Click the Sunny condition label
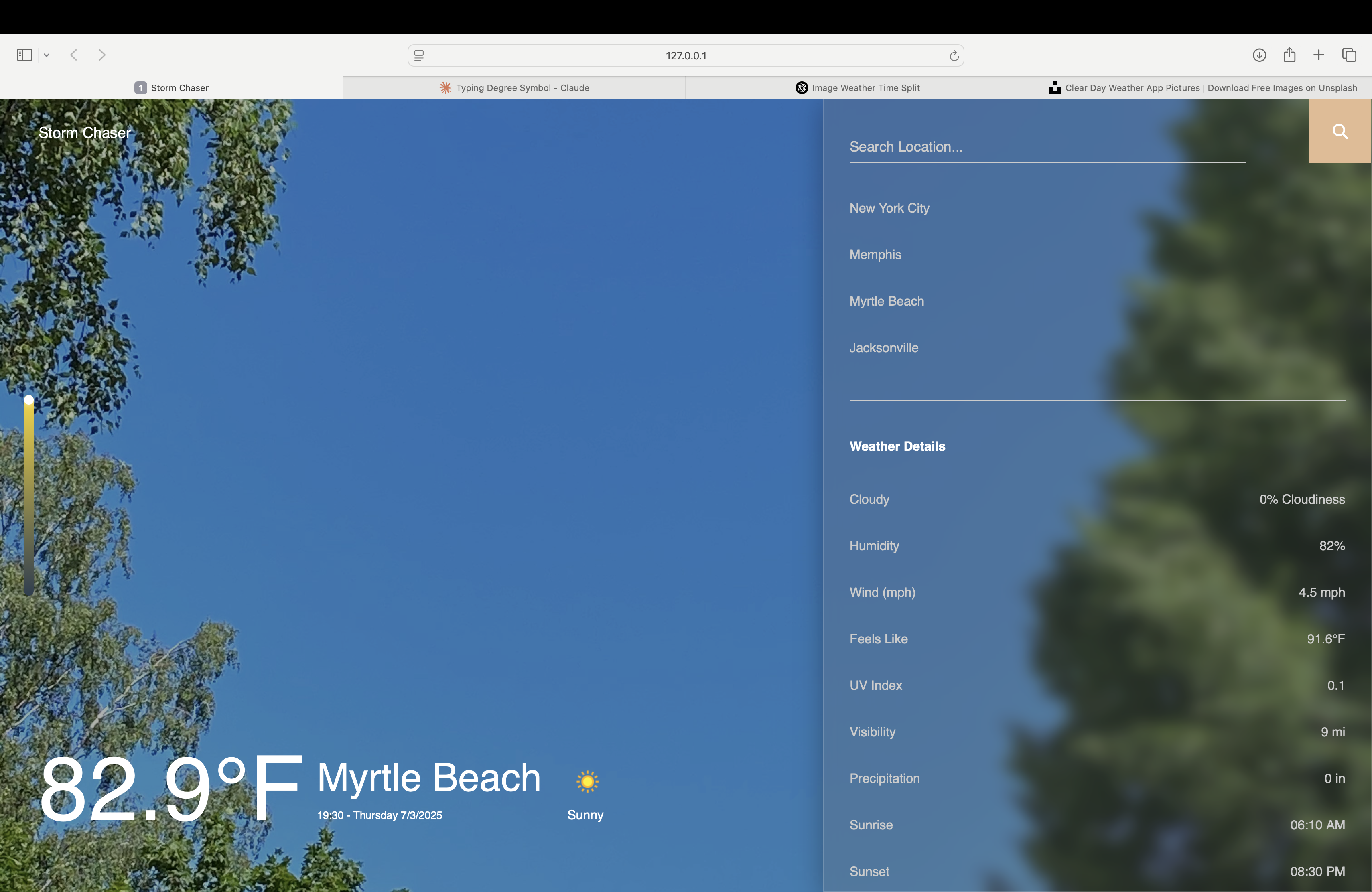The height and width of the screenshot is (892, 1372). tap(585, 815)
